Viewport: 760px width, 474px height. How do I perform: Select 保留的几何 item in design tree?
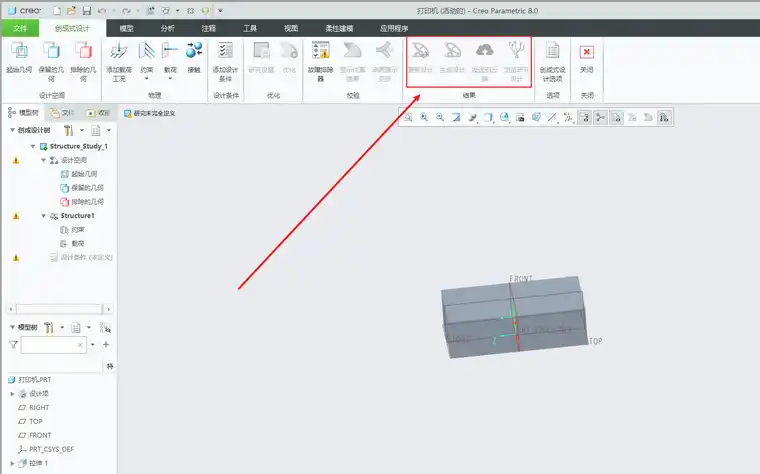[x=82, y=188]
